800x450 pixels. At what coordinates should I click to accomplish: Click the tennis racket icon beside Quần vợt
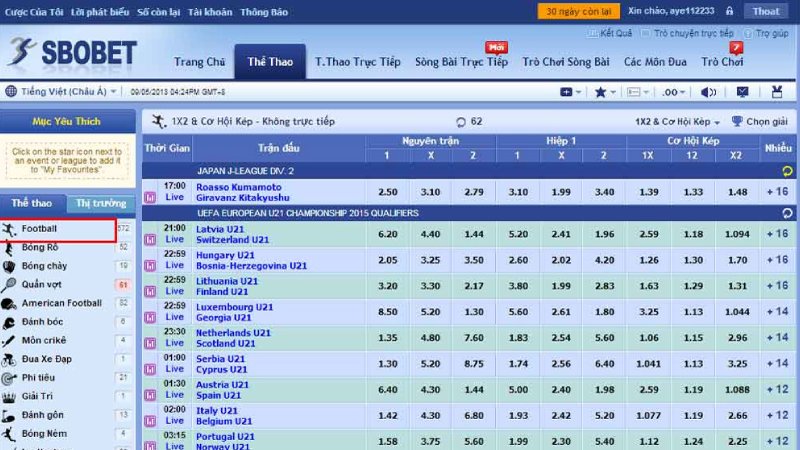[9, 285]
